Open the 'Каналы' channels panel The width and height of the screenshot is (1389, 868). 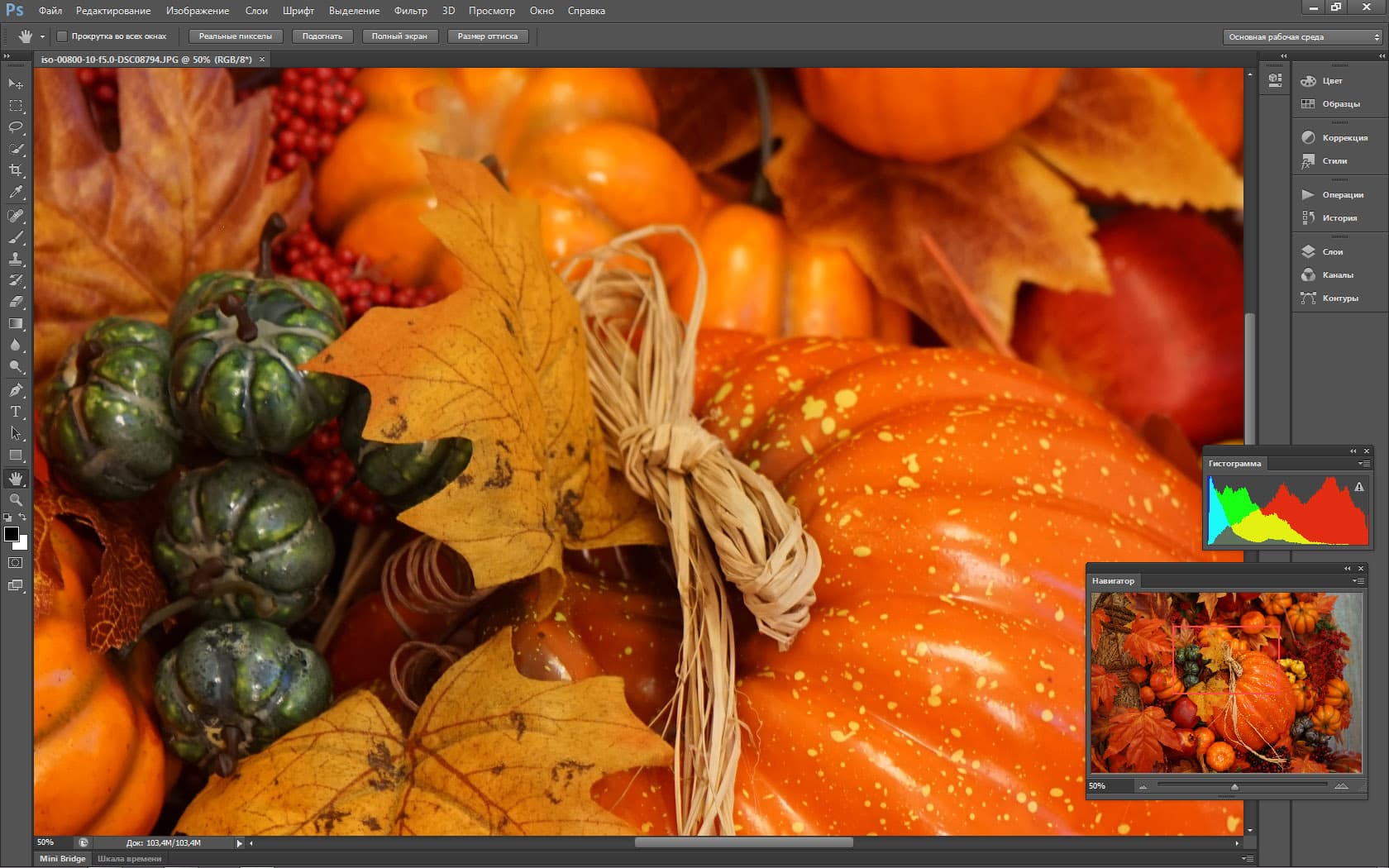click(x=1339, y=275)
